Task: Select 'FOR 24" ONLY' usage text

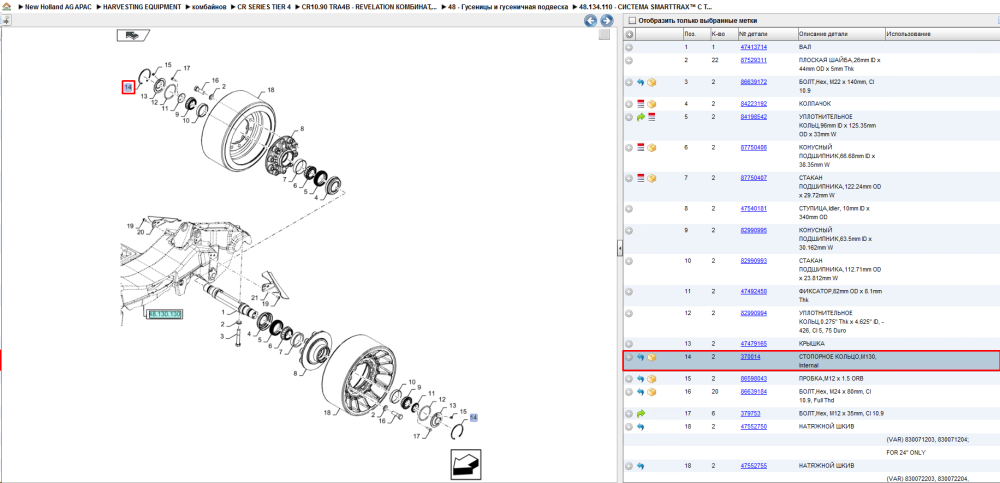Action: pos(906,452)
